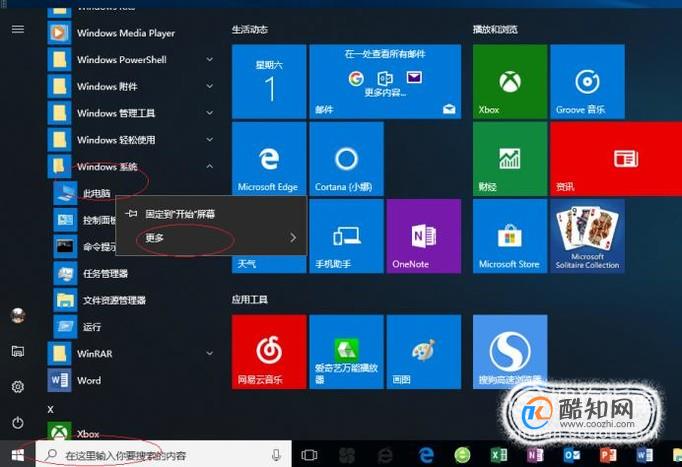Screen dimensions: 682x467
Task: Open Word from the taskbar
Action: (x=644, y=455)
